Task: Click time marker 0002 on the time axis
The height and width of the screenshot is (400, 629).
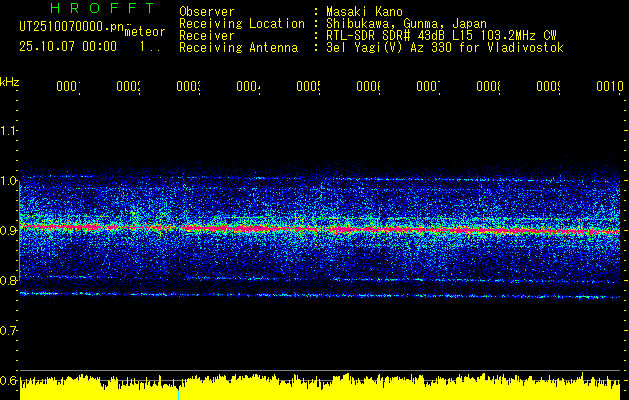Action: [x=128, y=86]
